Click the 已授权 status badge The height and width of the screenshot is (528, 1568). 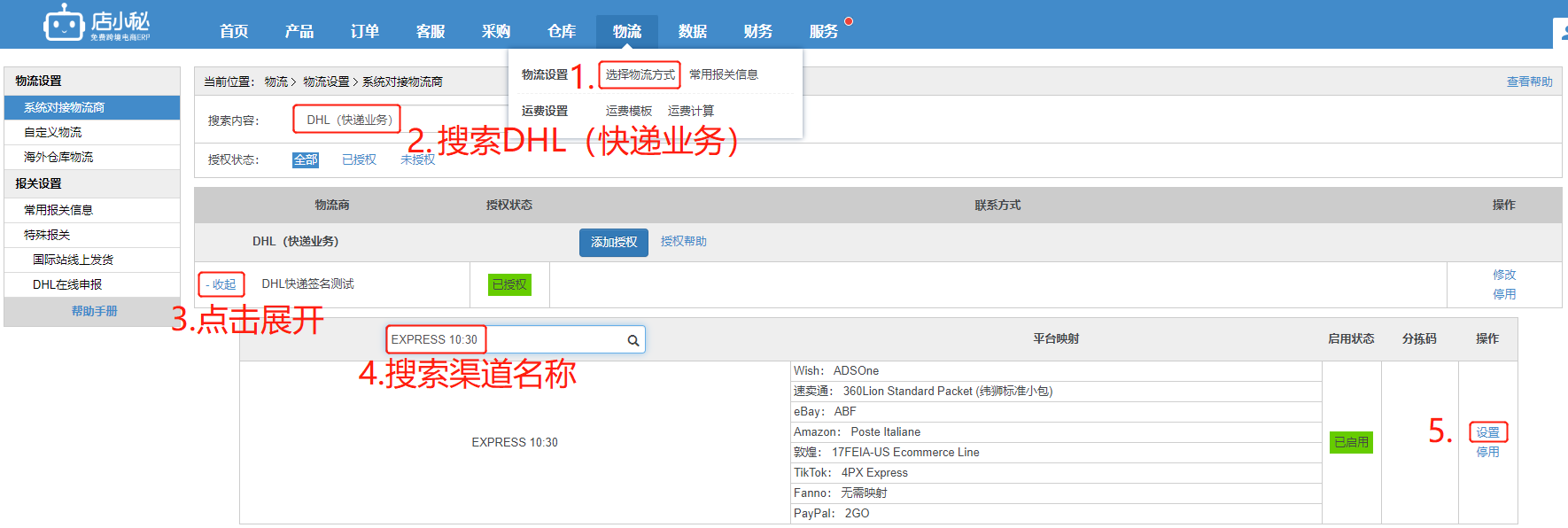(x=509, y=284)
